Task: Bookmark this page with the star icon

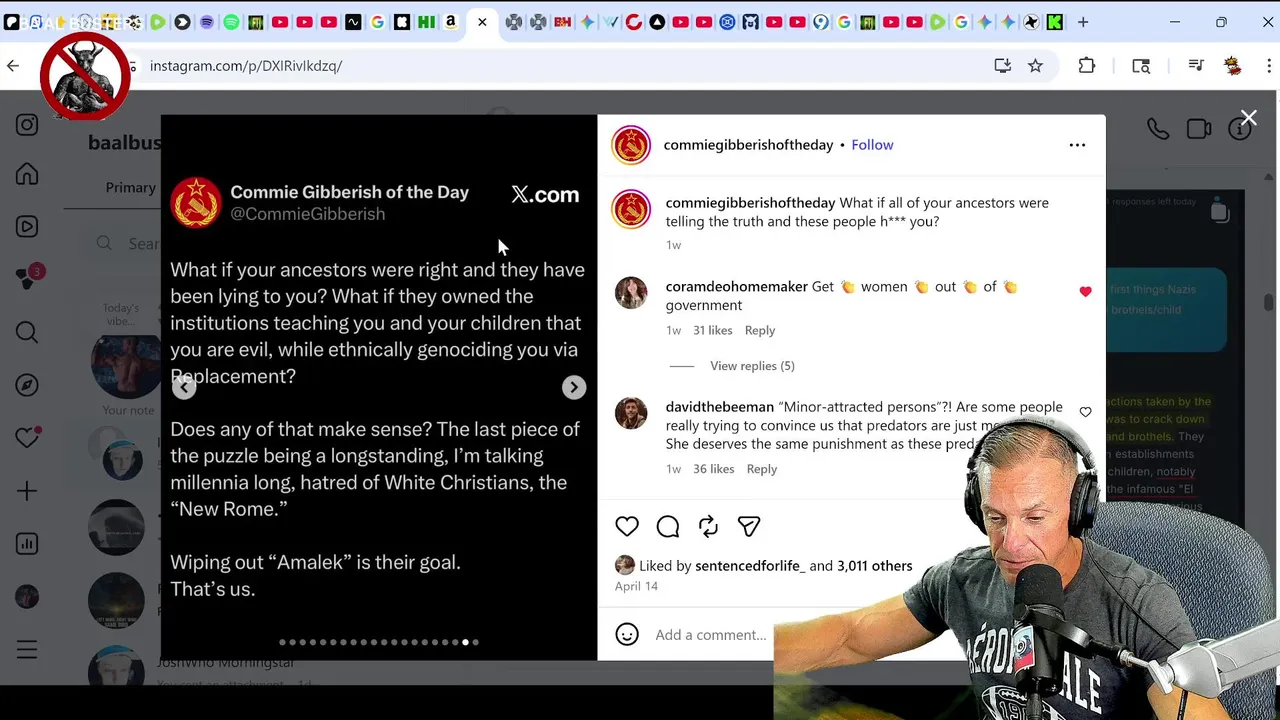Action: coord(1035,66)
